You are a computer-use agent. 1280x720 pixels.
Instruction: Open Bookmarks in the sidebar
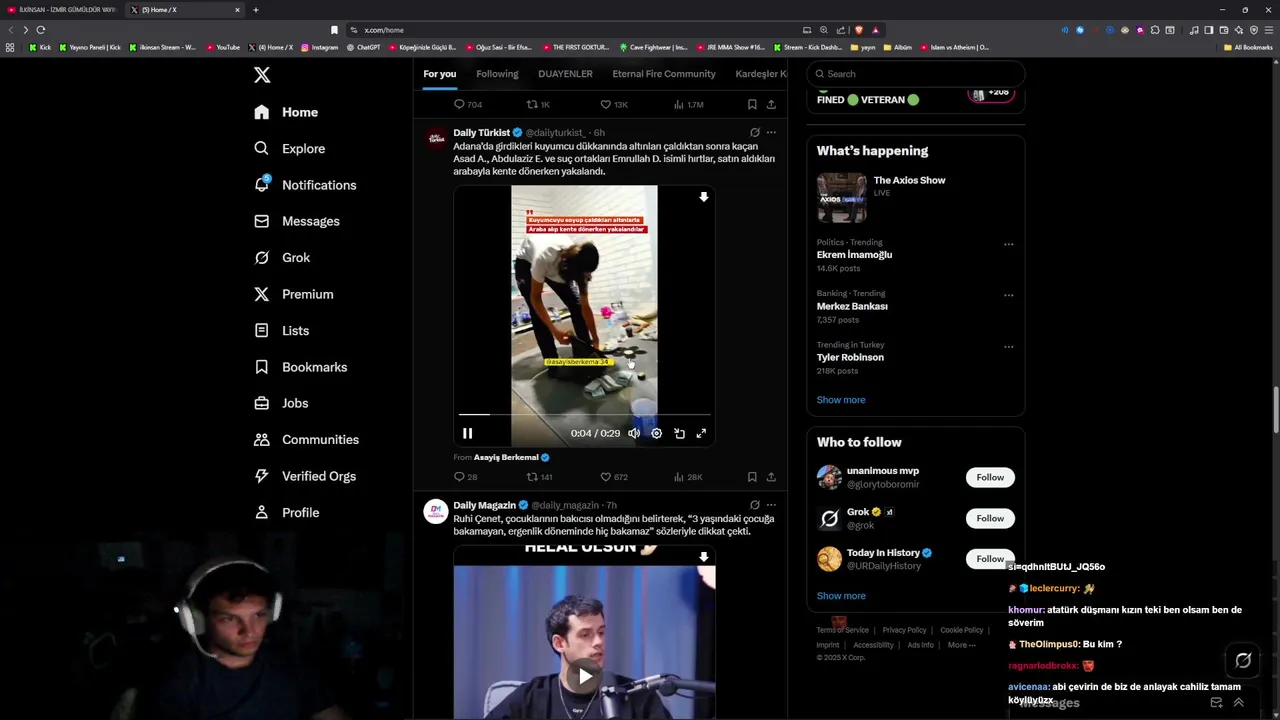pyautogui.click(x=300, y=367)
